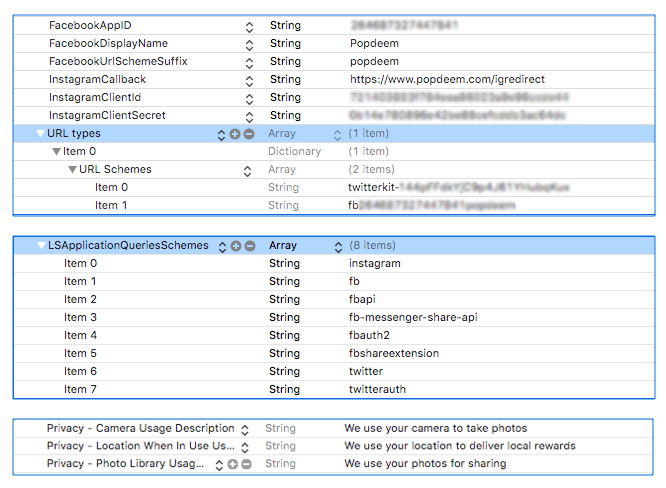Screen dimensions: 666x488
Task: Select the FacebookAppID key
Action: [90, 25]
